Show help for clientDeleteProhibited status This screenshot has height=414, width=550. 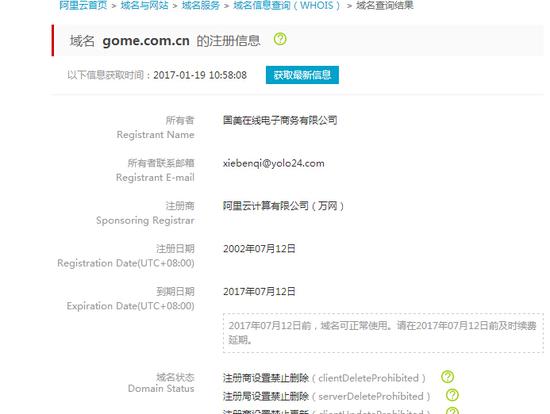pos(447,377)
